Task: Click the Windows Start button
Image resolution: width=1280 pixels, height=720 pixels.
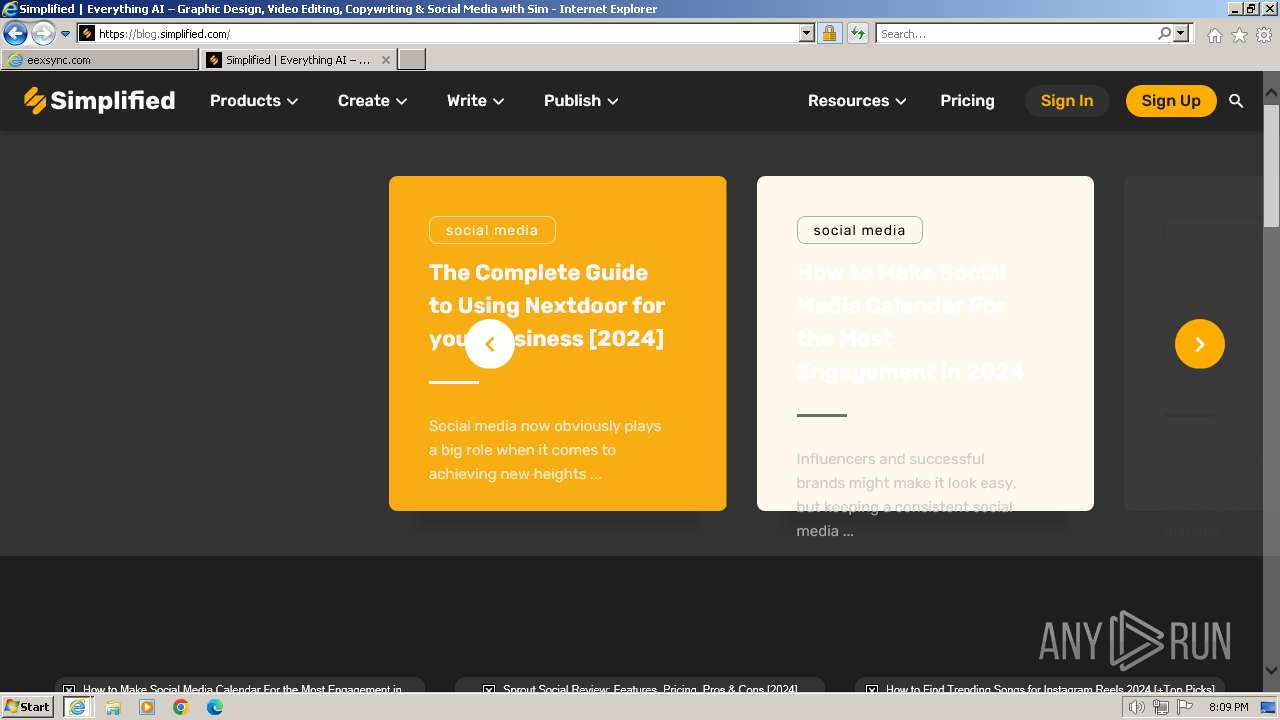Action: coord(28,707)
